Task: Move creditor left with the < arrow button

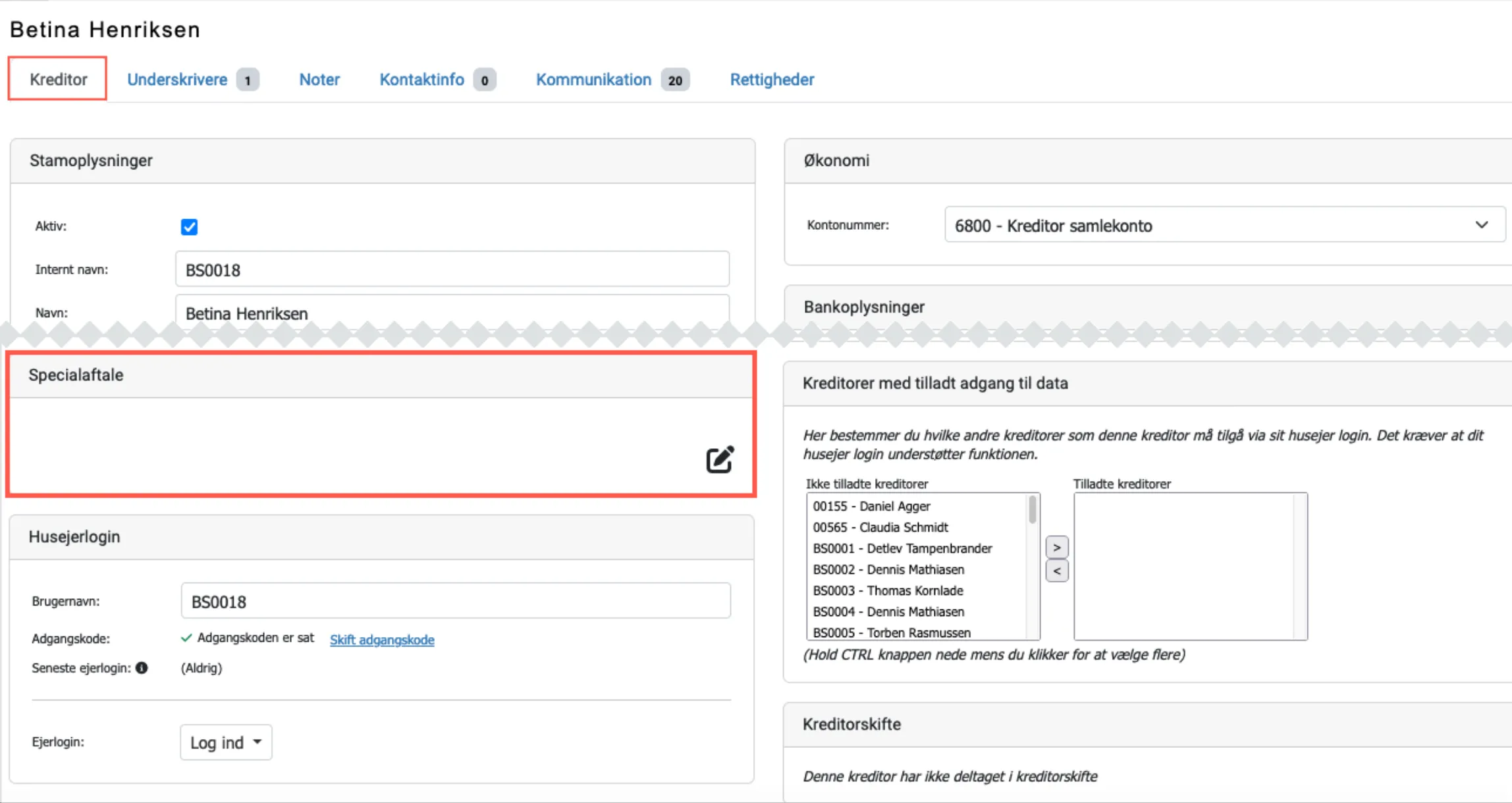Action: (1057, 571)
